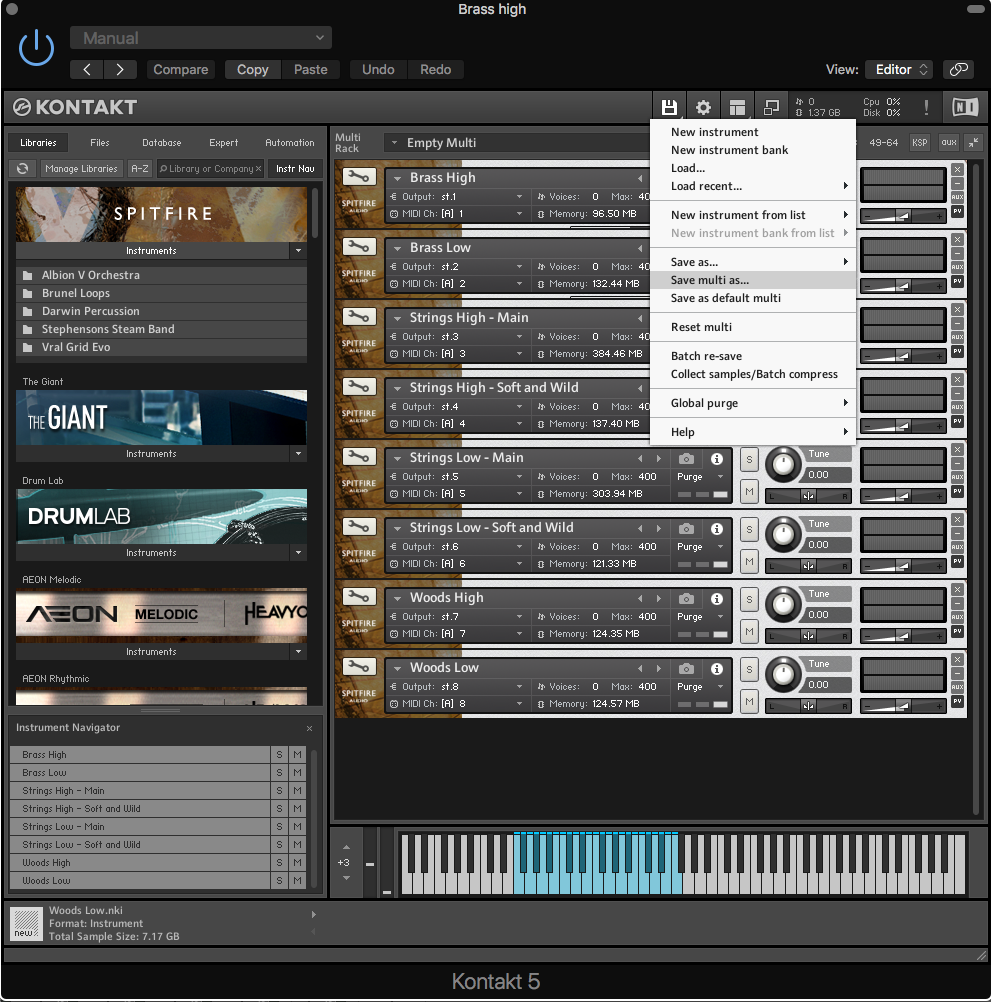Open Kontakt options gear icon
The height and width of the screenshot is (1002, 991).
point(703,107)
